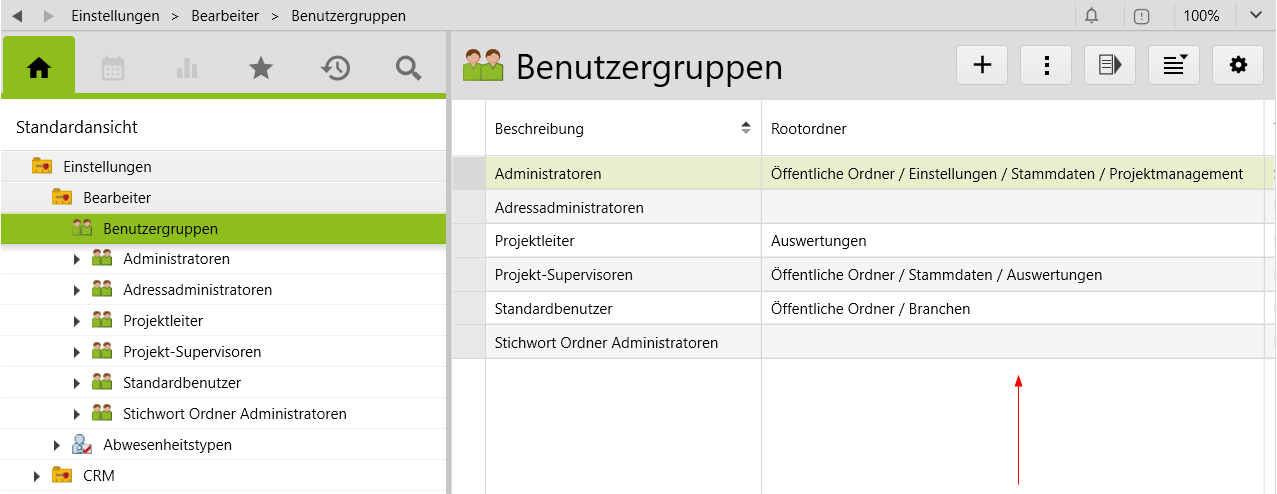Select the Projekt-Supervisoren table row

(x=564, y=275)
